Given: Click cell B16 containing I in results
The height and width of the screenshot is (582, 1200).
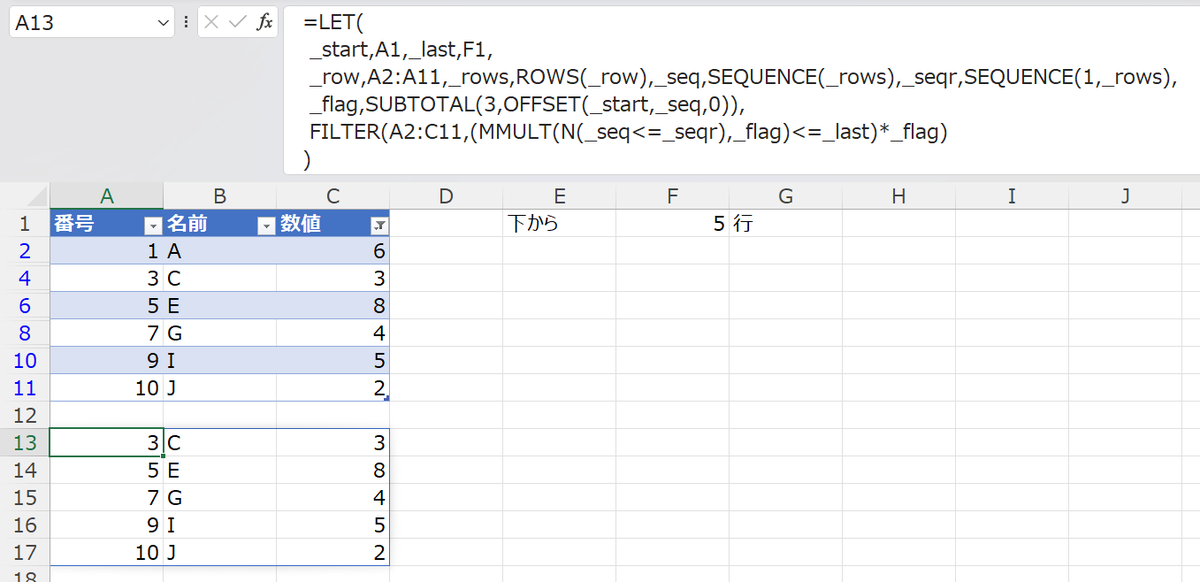Looking at the screenshot, I should click(220, 524).
